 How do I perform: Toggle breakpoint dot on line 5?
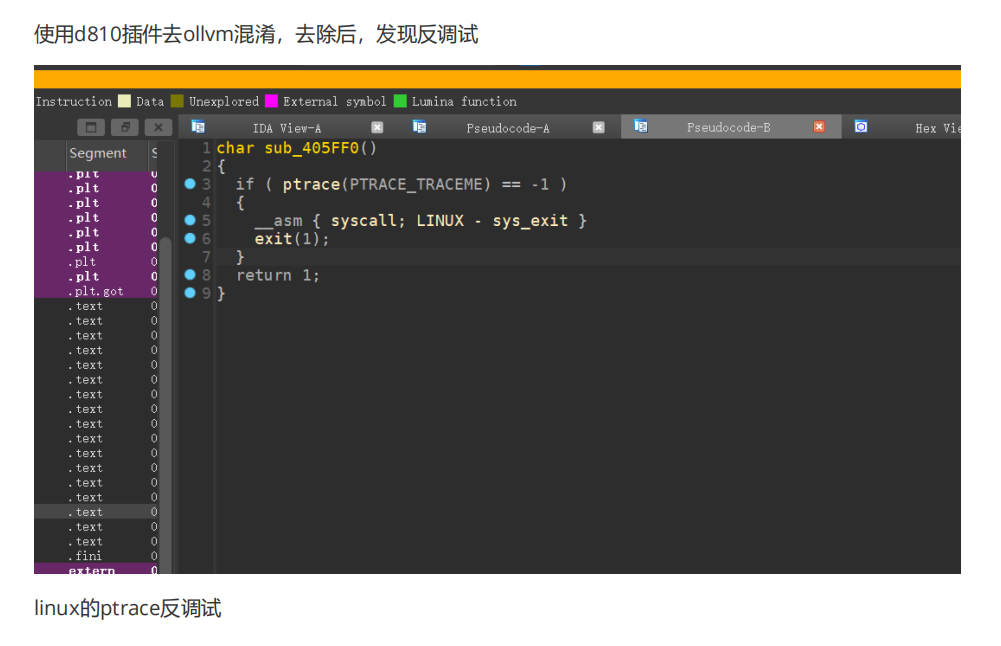(x=190, y=220)
